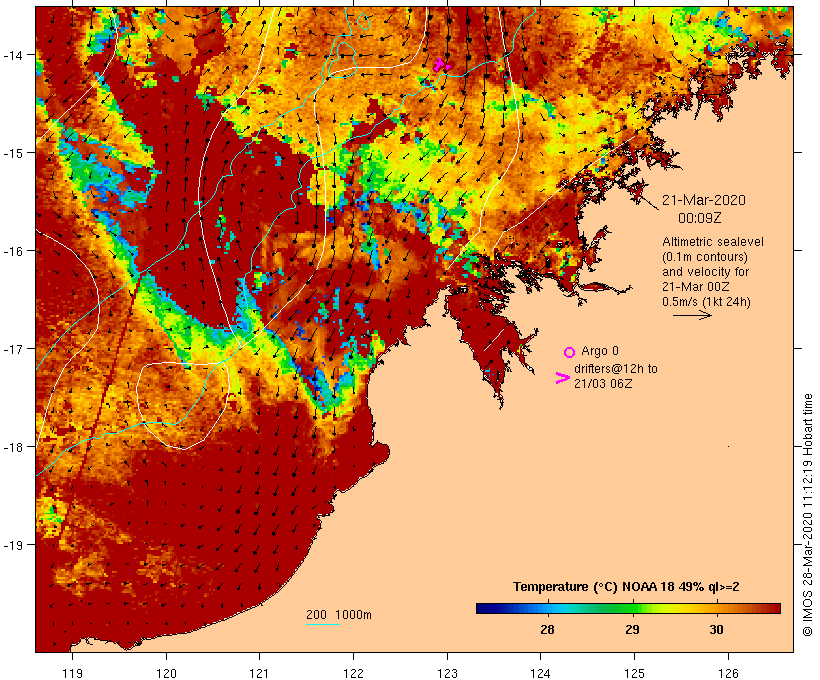The image size is (820, 680).
Task: Click the -17 latitude axis label
Action: (x=12, y=348)
